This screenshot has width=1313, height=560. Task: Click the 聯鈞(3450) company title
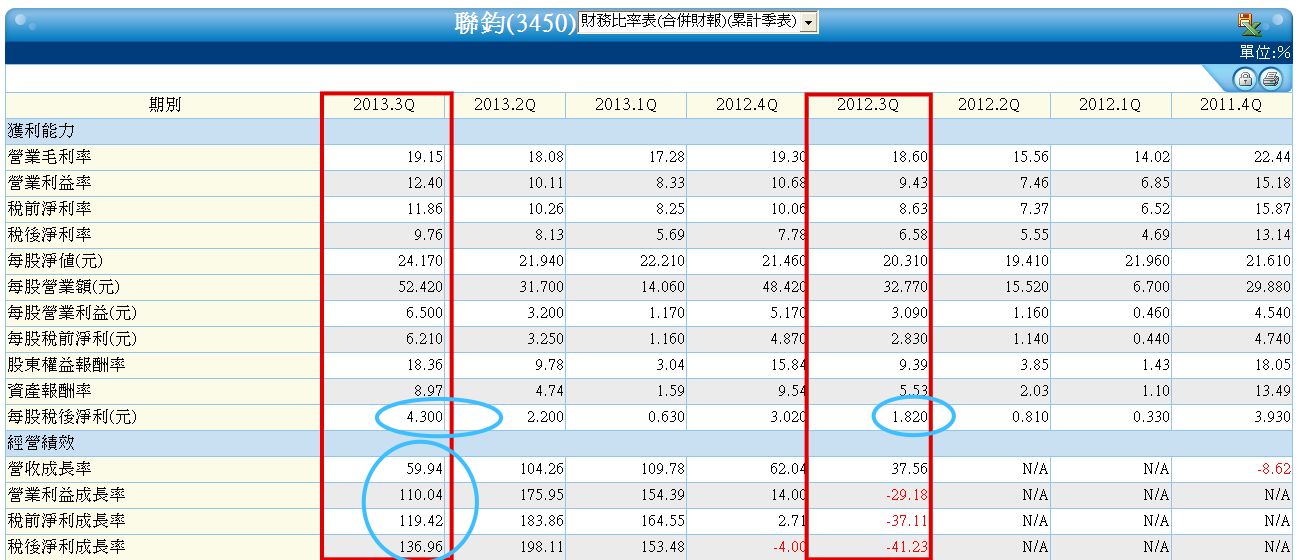point(514,23)
